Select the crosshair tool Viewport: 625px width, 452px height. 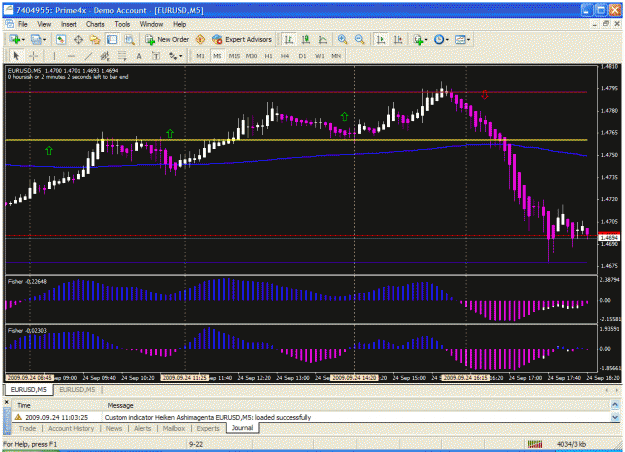pyautogui.click(x=33, y=56)
